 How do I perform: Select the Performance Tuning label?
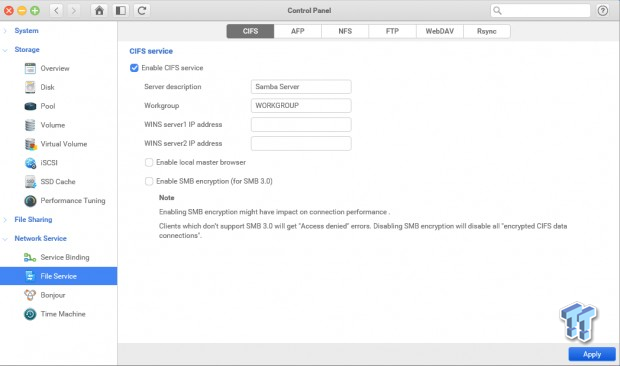(73, 201)
